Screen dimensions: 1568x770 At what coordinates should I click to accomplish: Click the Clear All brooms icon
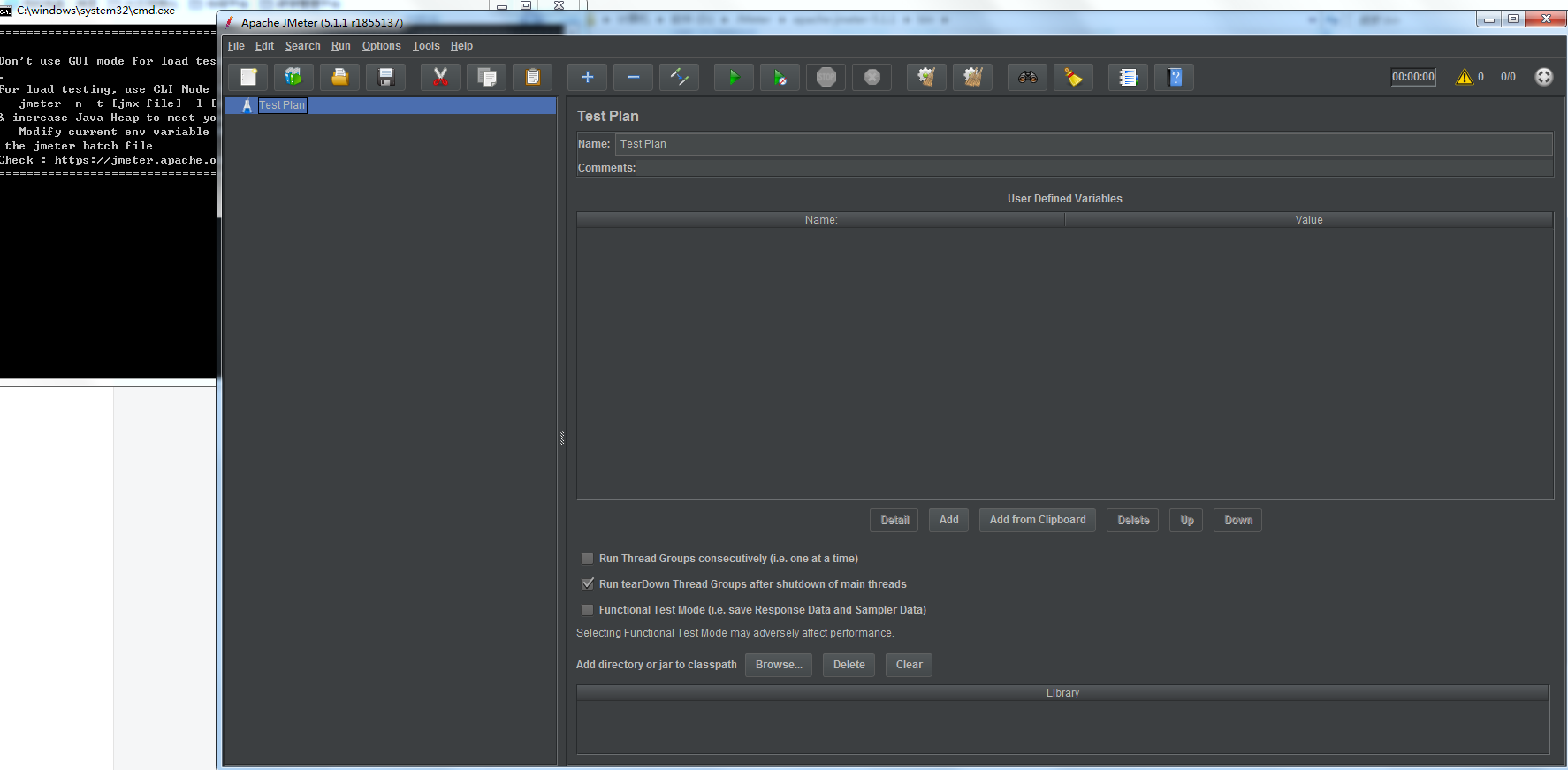click(972, 78)
